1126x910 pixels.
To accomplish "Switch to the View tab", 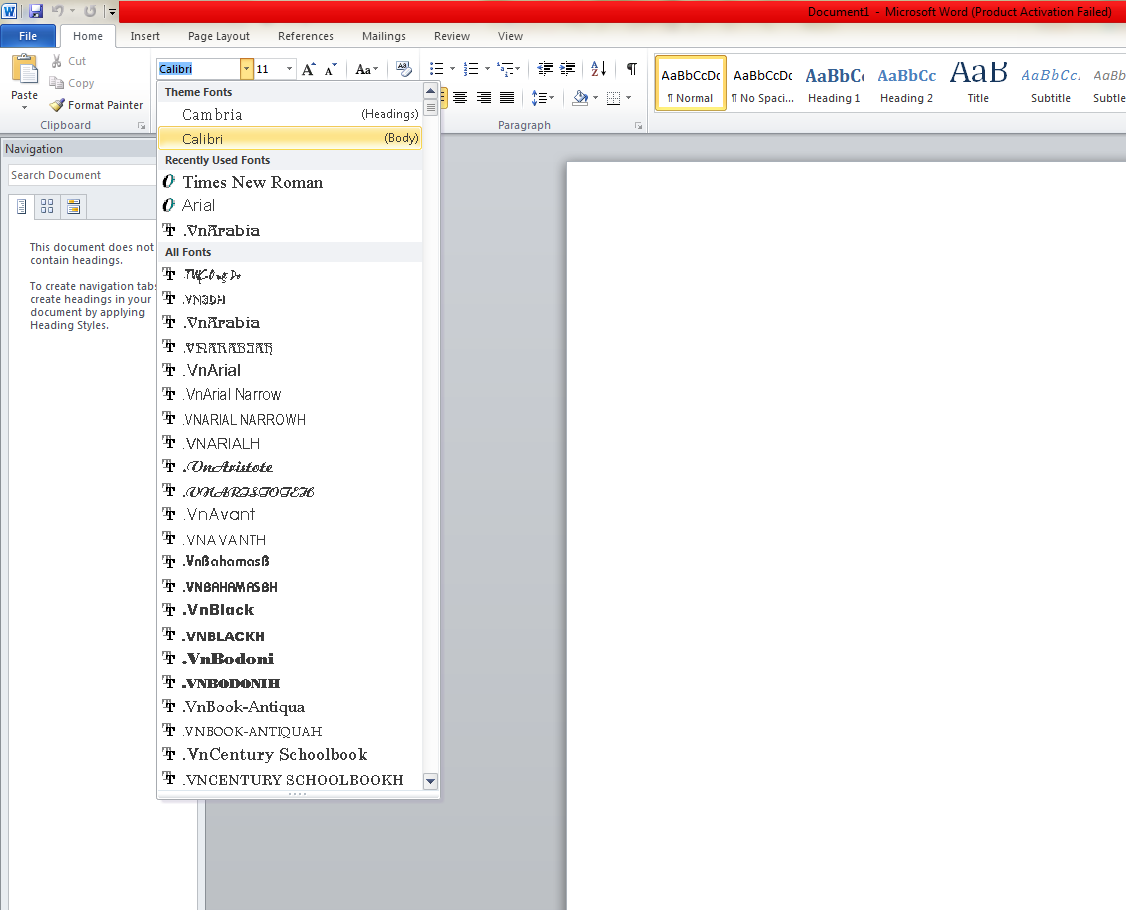I will 511,36.
